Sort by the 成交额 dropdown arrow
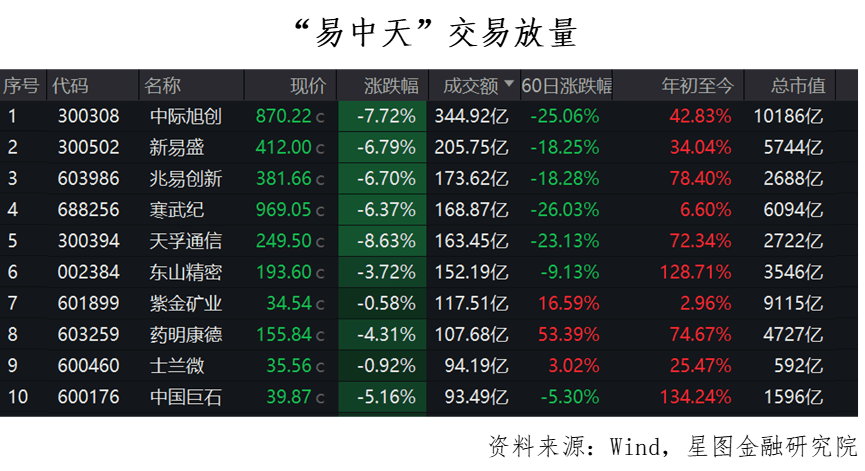Screen dimensions: 865x471 click(x=509, y=84)
